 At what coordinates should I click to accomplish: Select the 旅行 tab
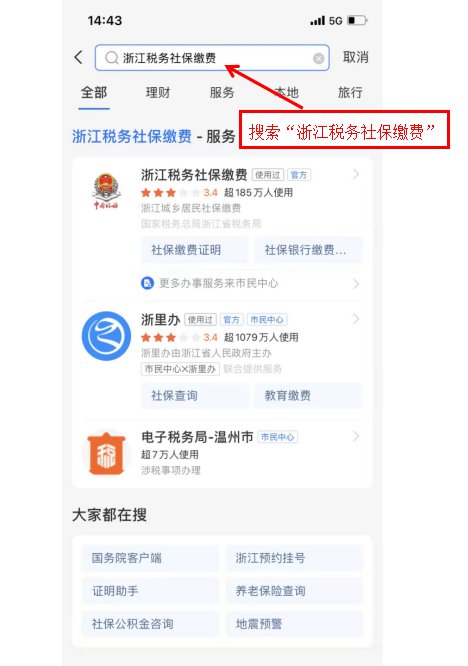coord(350,92)
